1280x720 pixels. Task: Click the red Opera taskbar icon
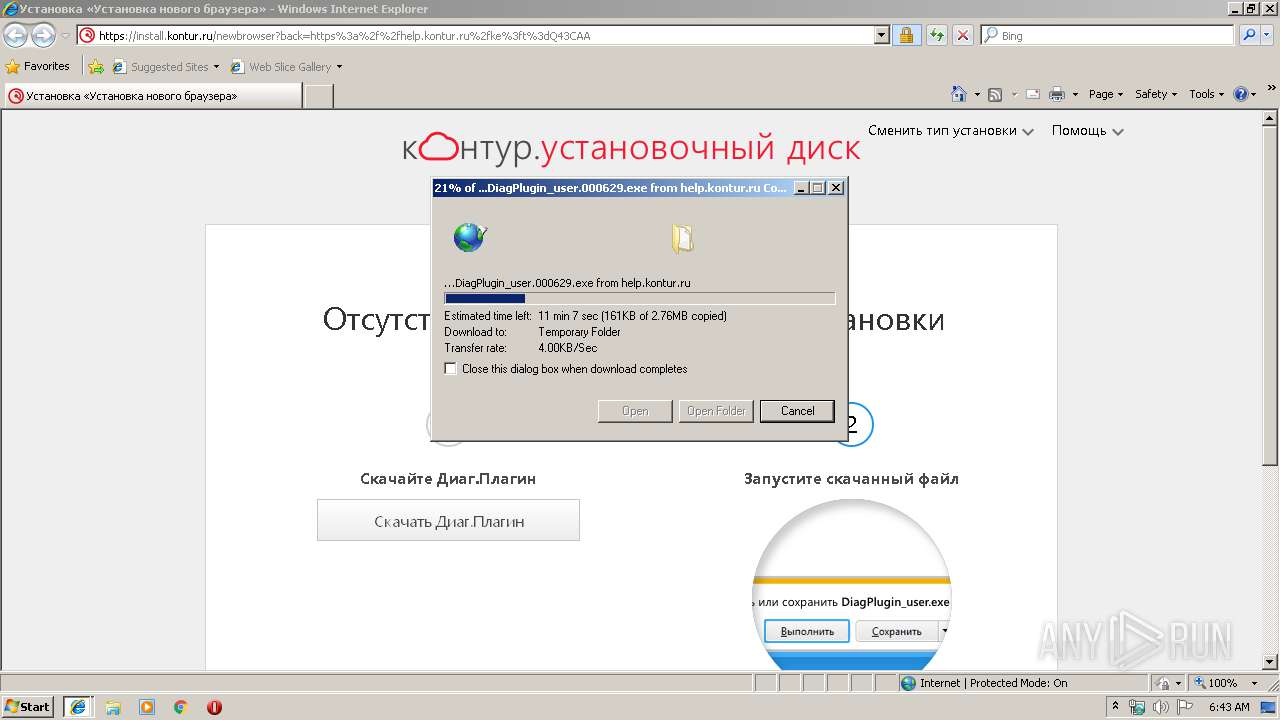(x=214, y=707)
